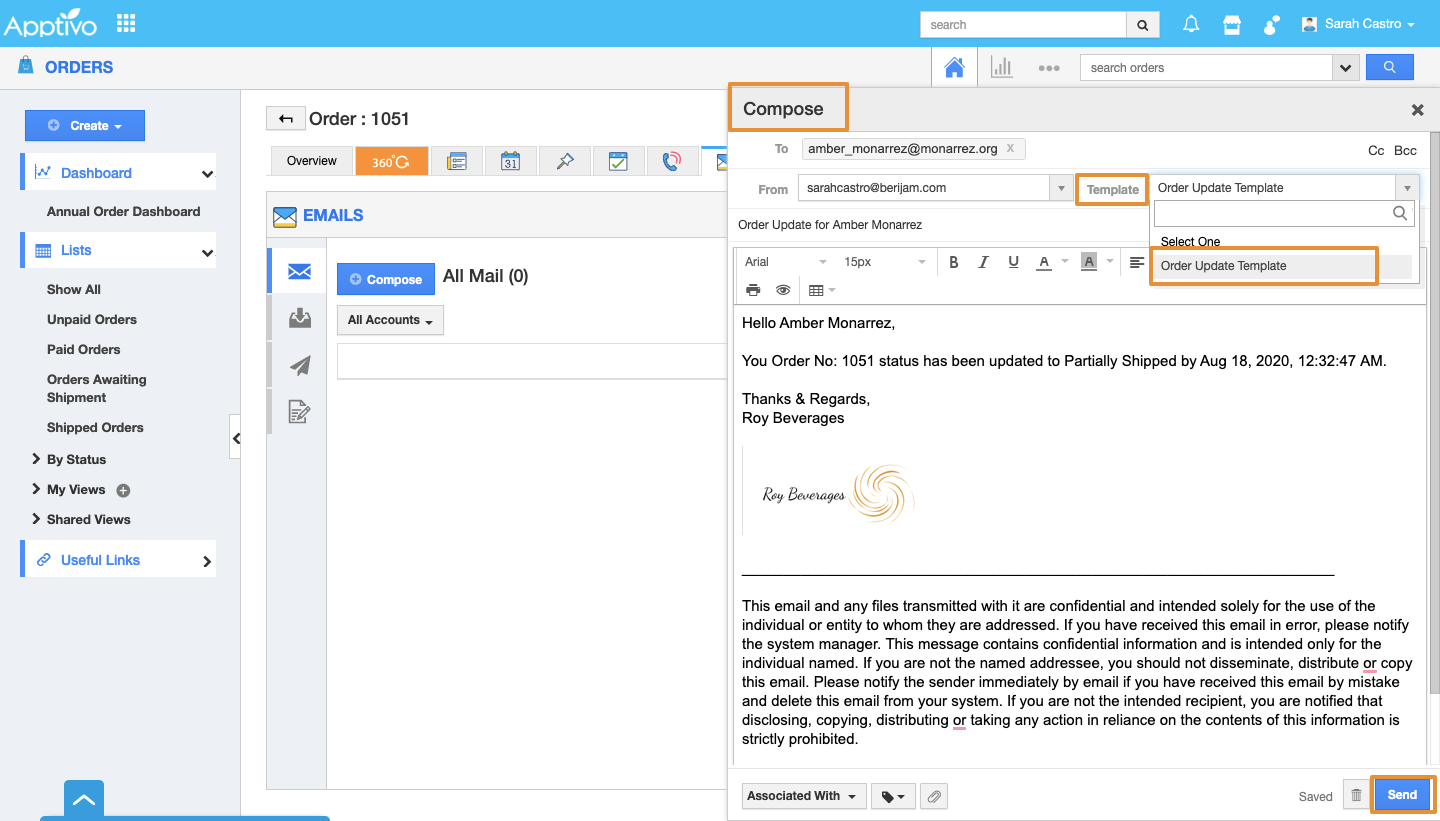Open the drafts icon in Emails sidebar
This screenshot has height=821, width=1440.
(x=299, y=411)
